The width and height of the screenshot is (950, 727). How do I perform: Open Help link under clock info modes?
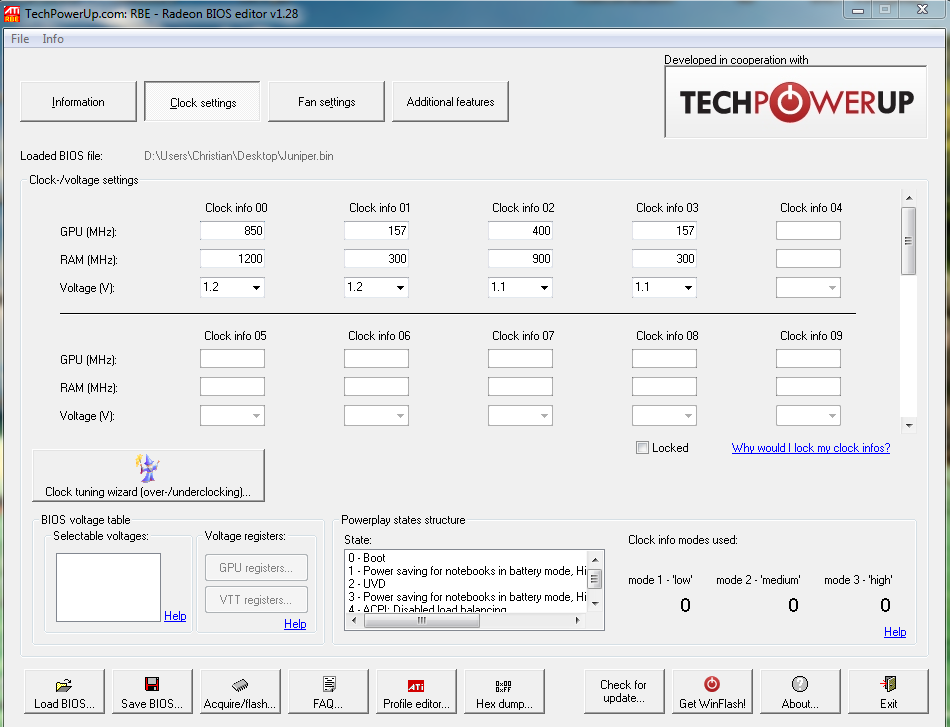tap(895, 632)
